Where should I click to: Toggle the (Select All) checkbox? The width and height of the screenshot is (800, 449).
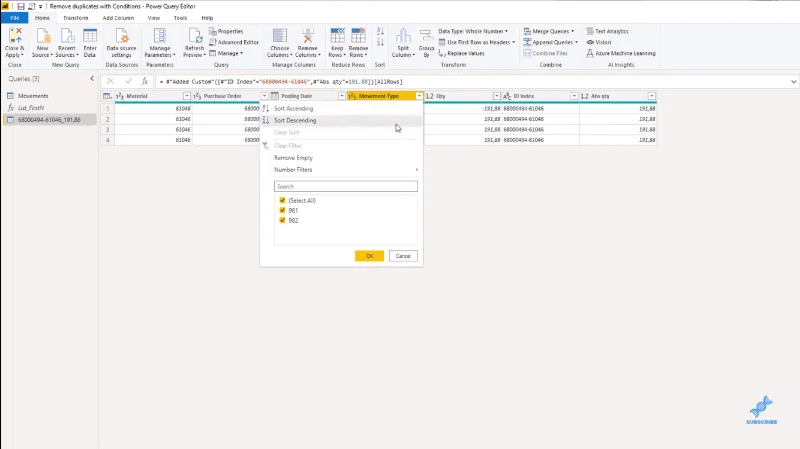pyautogui.click(x=282, y=201)
